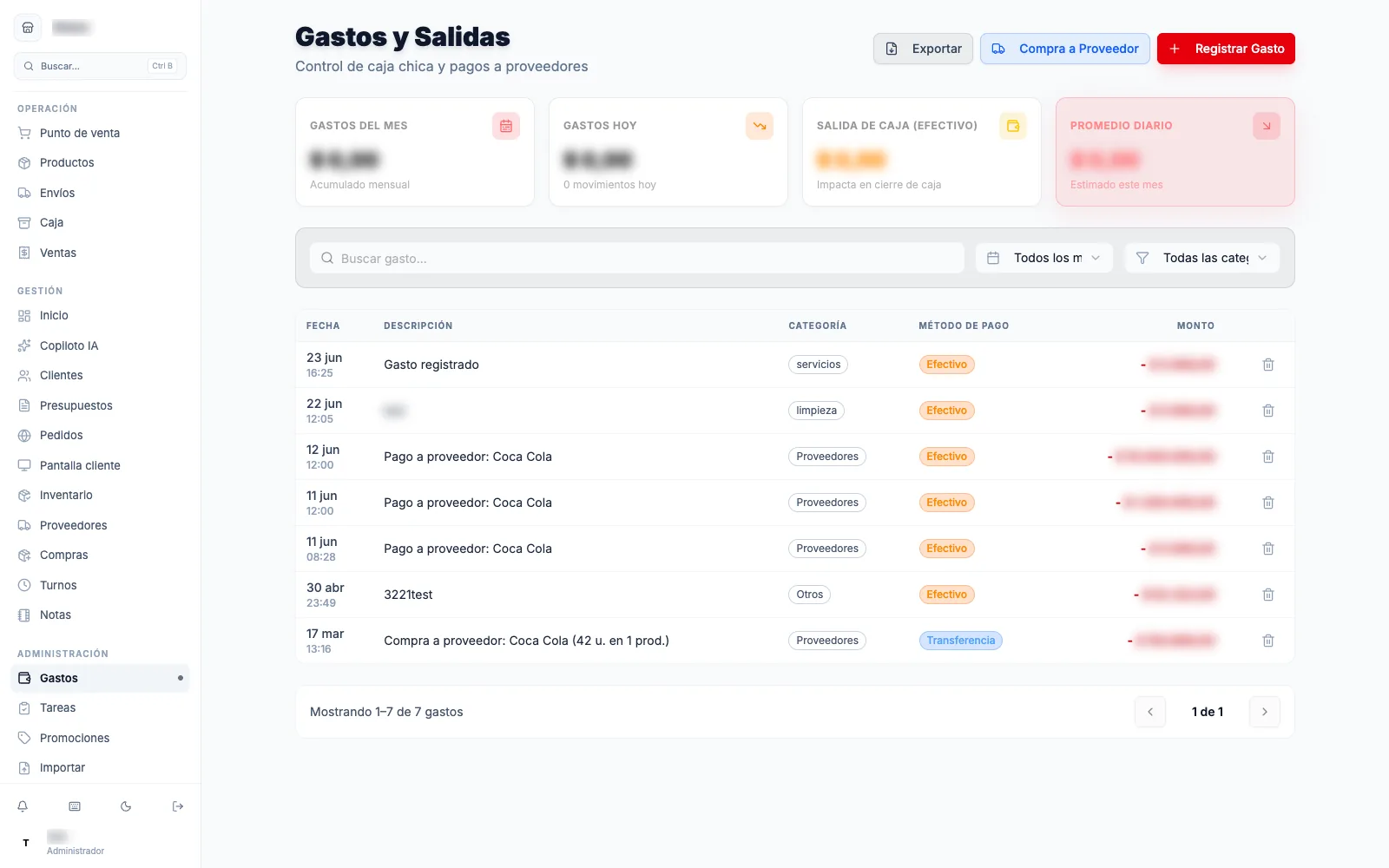
Task: Select Proveedores in the sidebar menu
Action: coord(100,525)
